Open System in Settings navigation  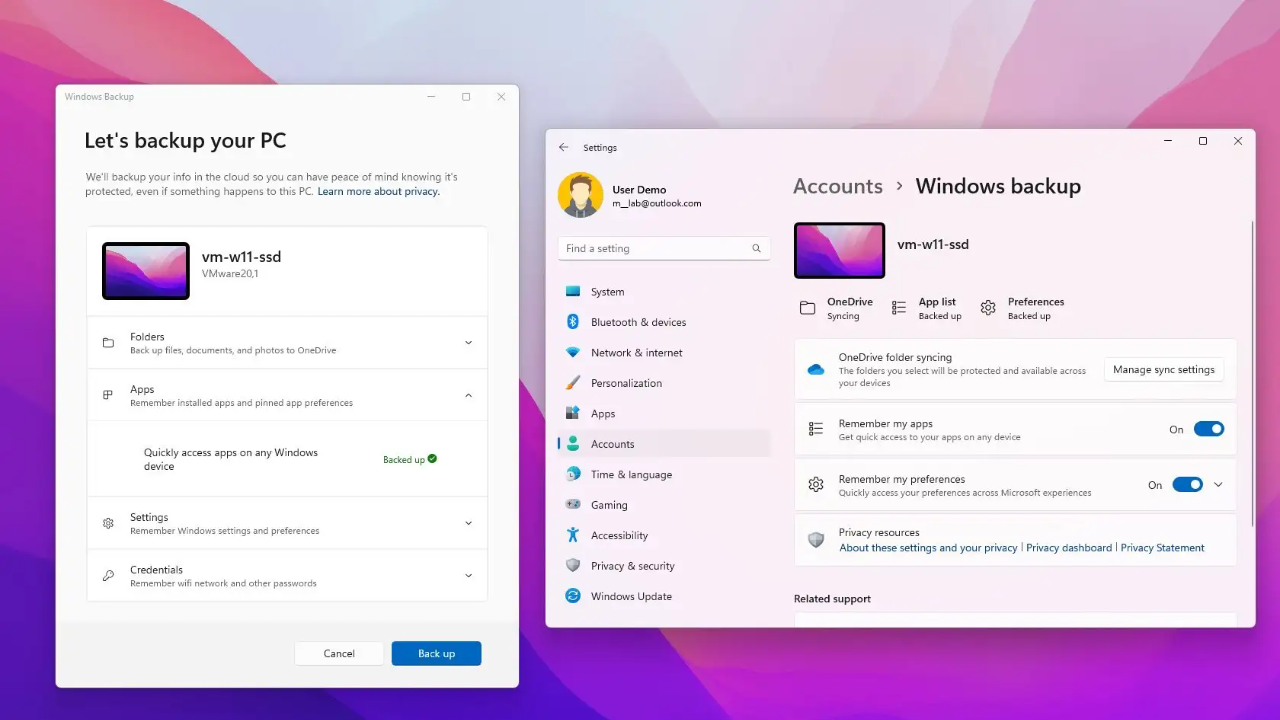point(664,292)
